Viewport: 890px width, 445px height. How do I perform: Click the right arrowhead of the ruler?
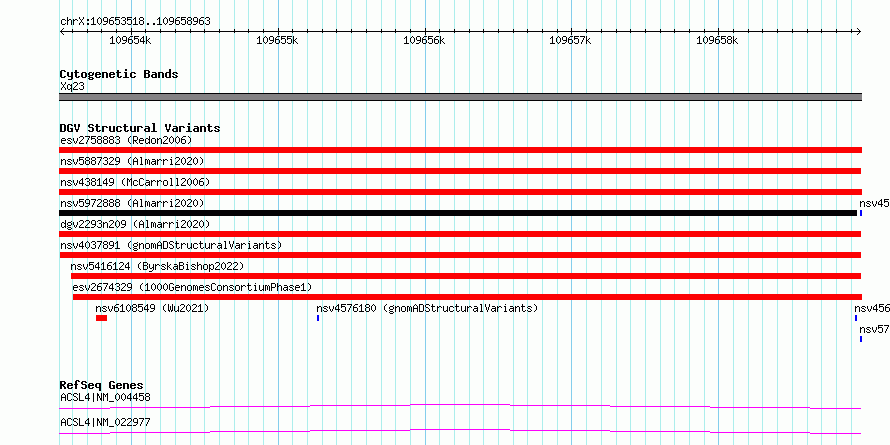[859, 31]
